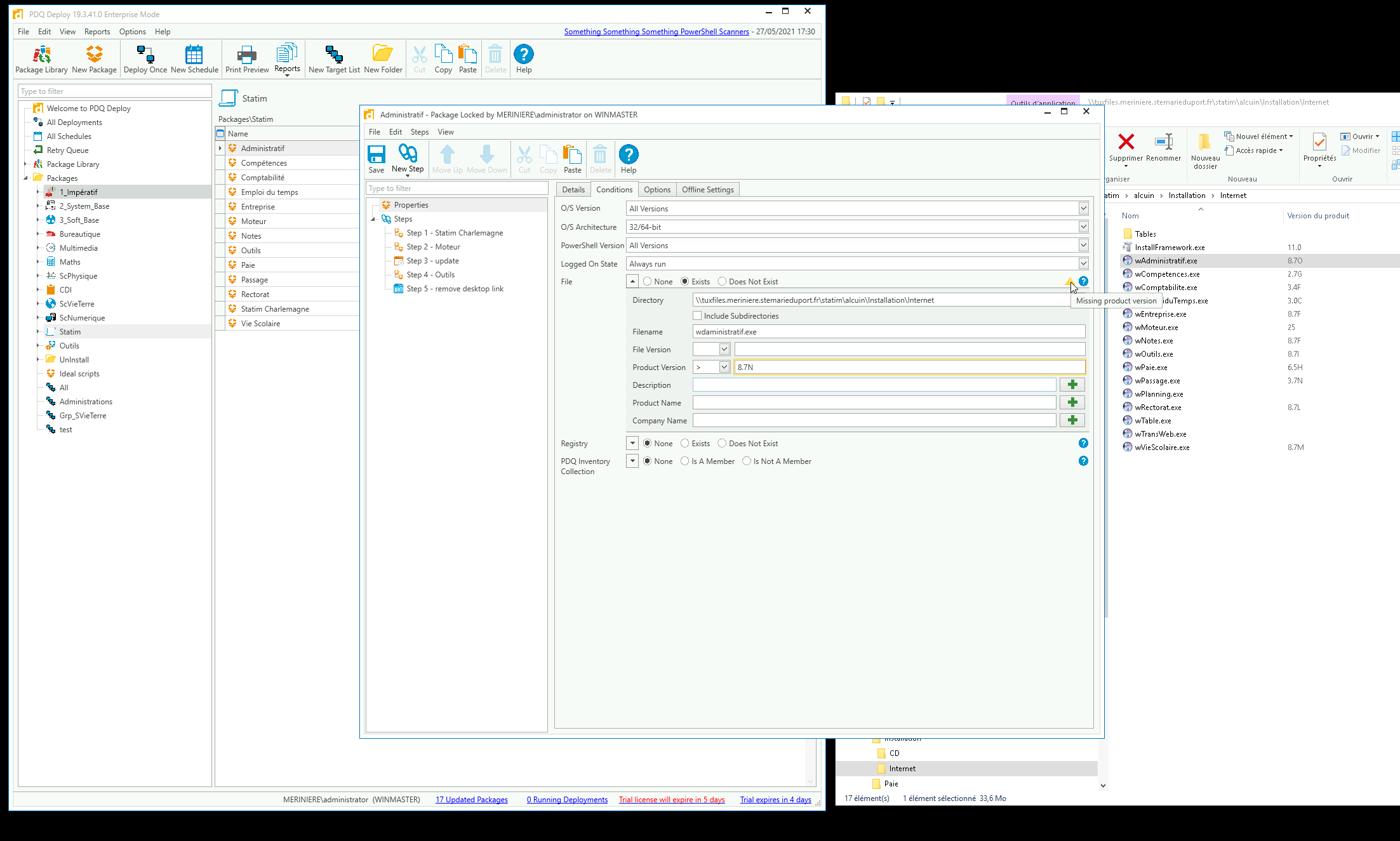Enable the Include Subdirectories checkbox
Viewport: 1400px width, 841px height.
tap(697, 315)
